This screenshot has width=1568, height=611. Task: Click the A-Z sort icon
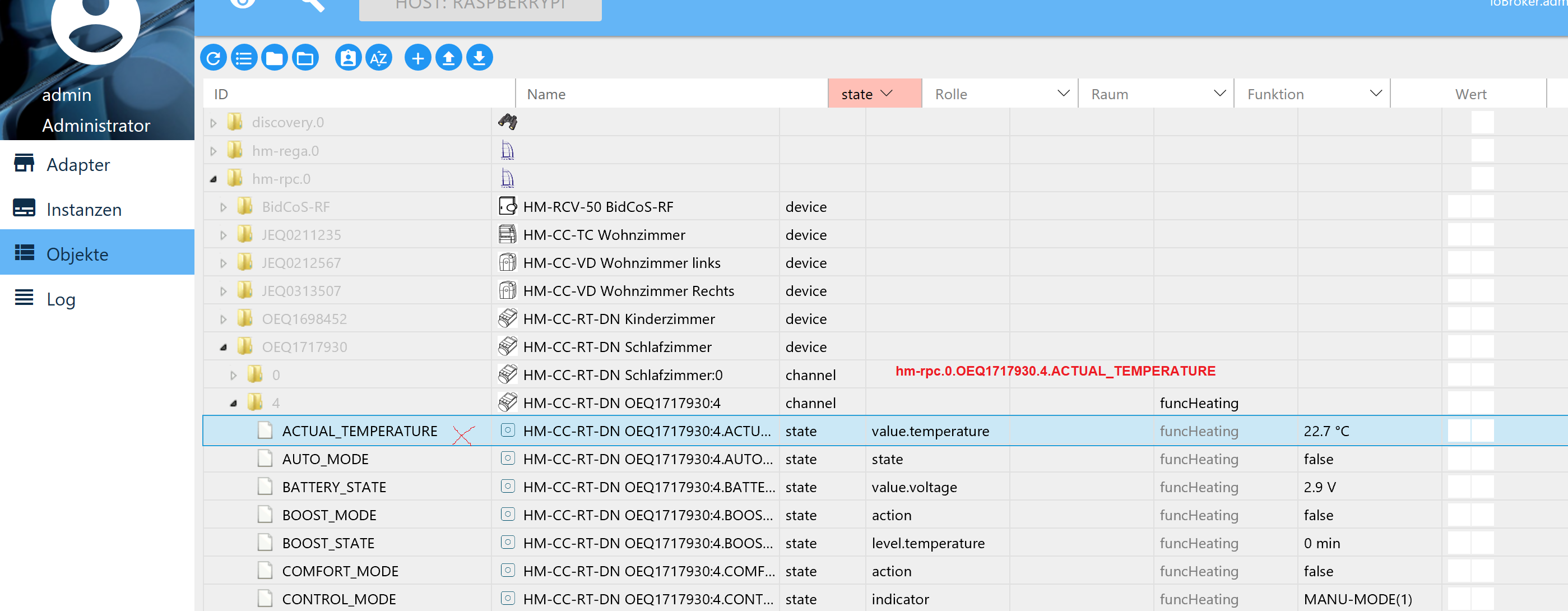click(379, 58)
